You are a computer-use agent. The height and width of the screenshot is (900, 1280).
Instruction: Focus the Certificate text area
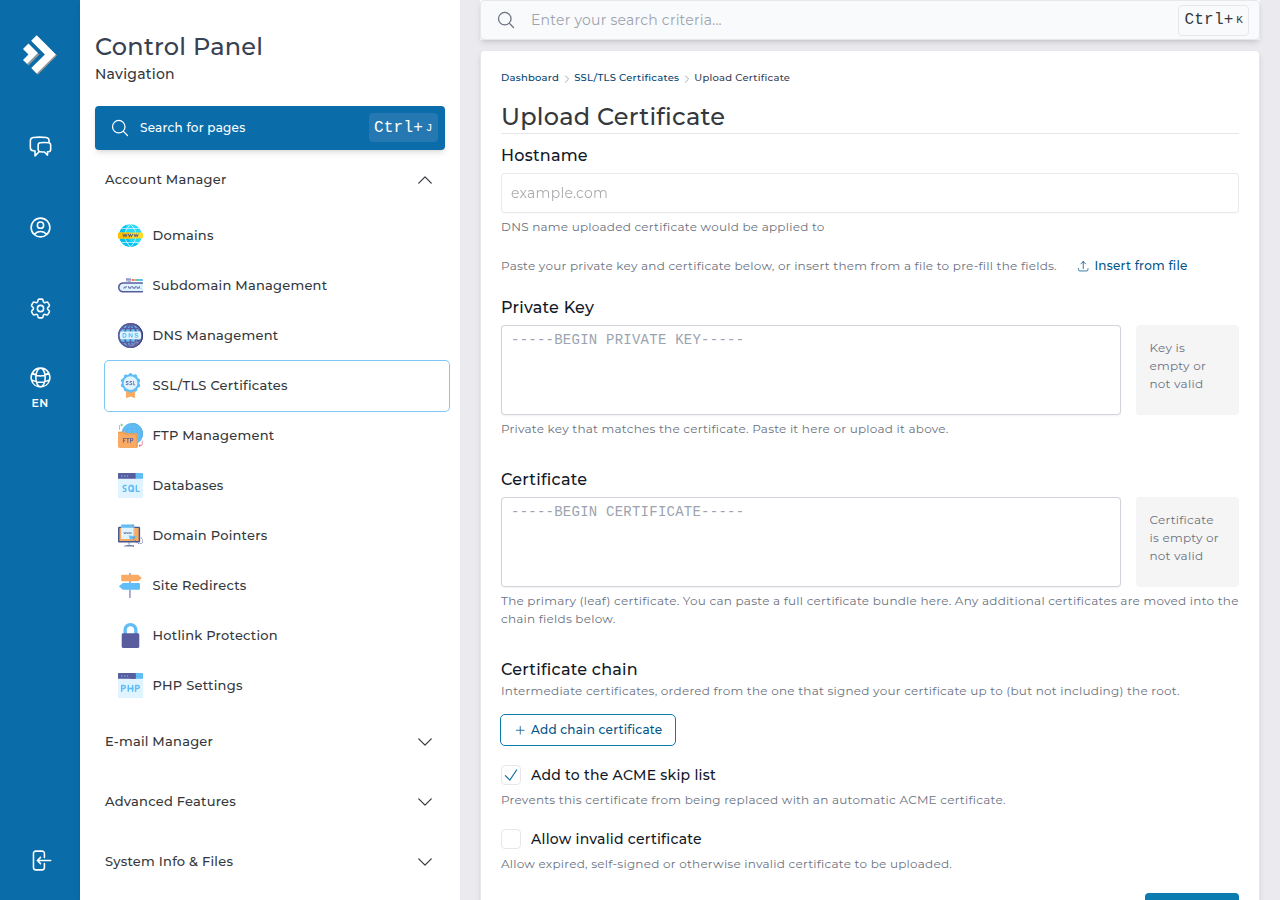(x=811, y=542)
